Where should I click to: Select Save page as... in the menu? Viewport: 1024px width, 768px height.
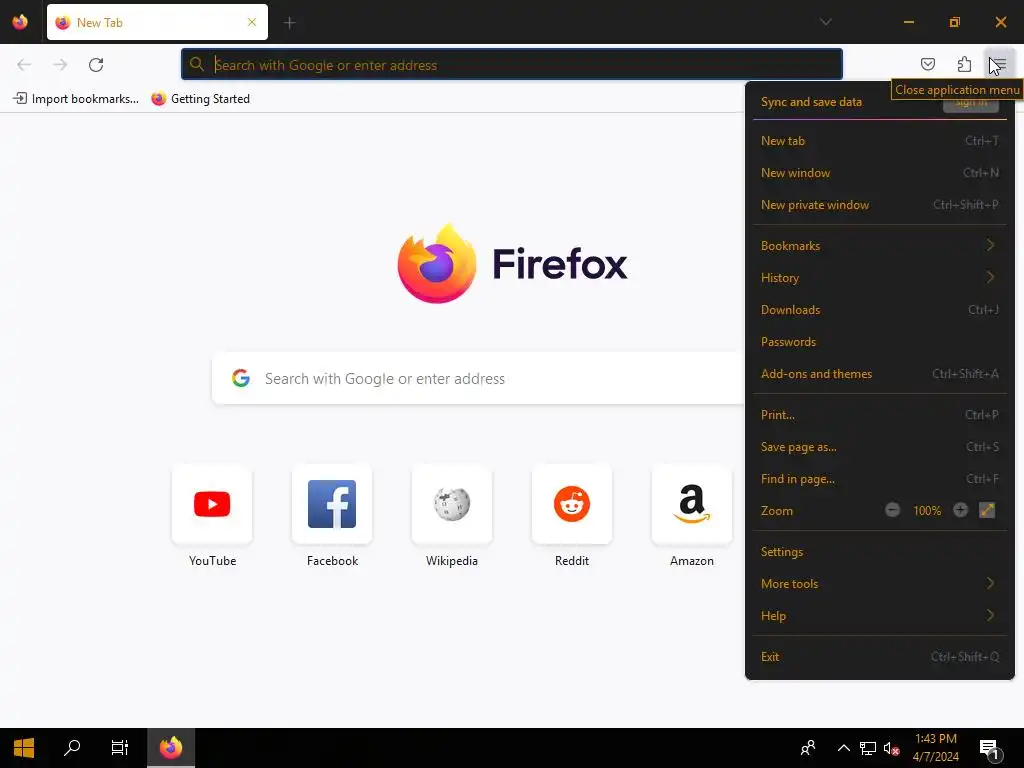880,447
